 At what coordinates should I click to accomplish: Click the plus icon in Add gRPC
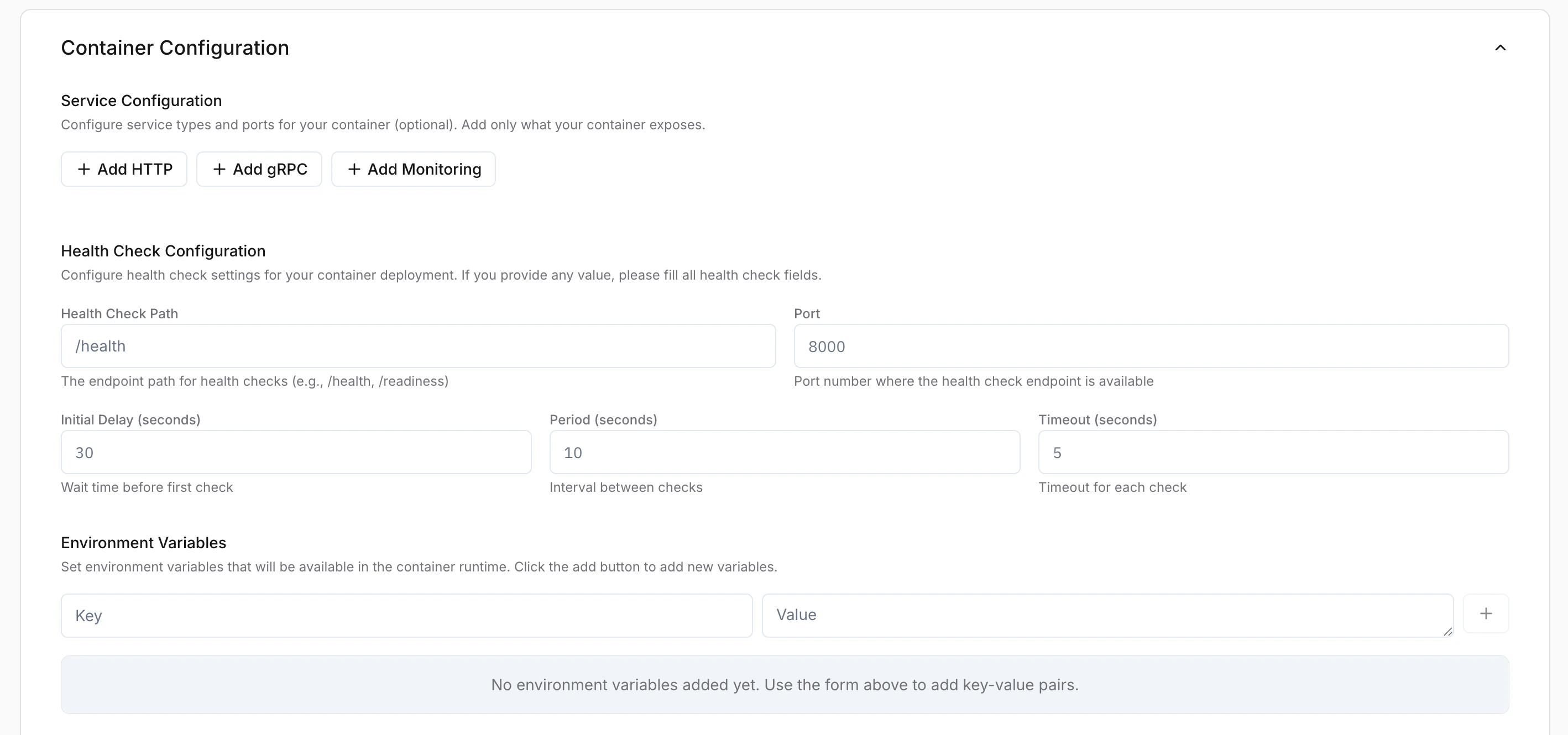pos(219,169)
